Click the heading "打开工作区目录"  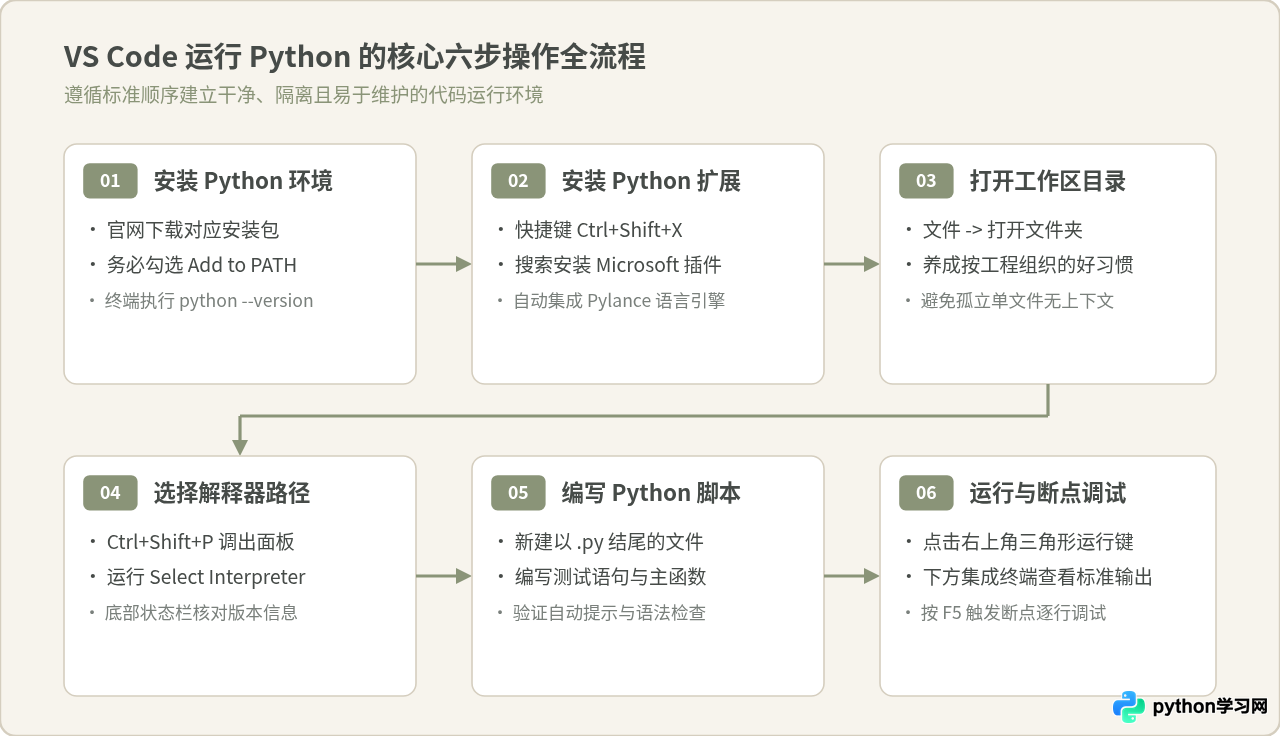click(1048, 181)
